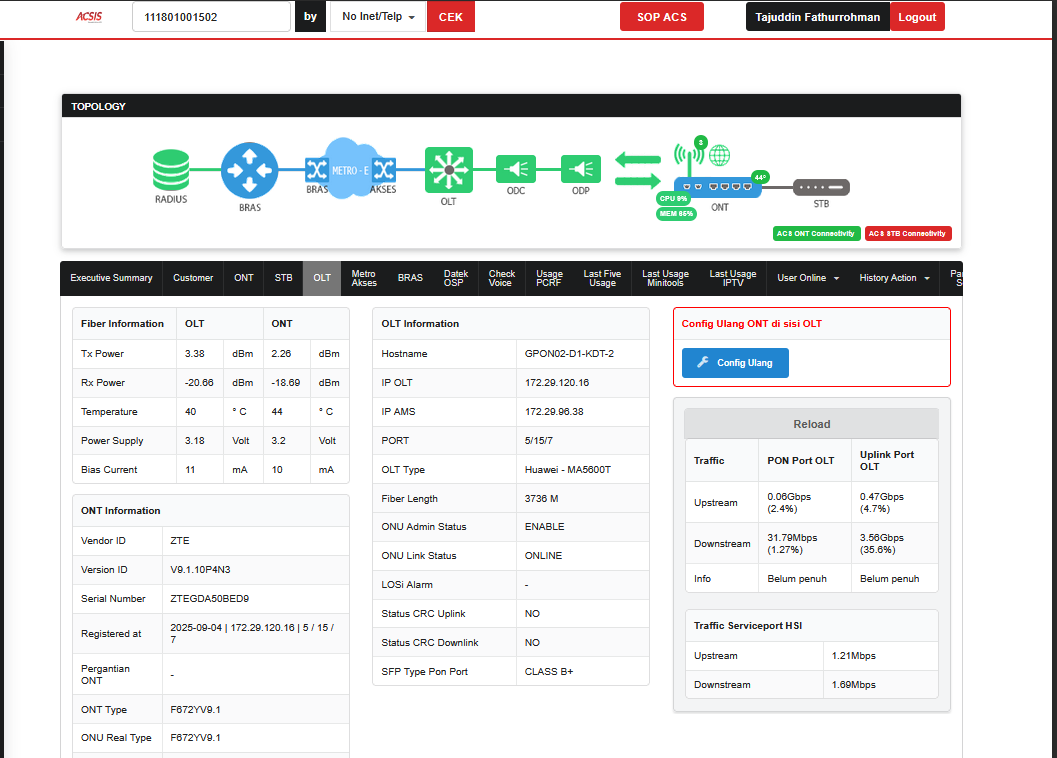1057x758 pixels.
Task: Select the AKSES switch icon in topology
Action: pos(384,169)
